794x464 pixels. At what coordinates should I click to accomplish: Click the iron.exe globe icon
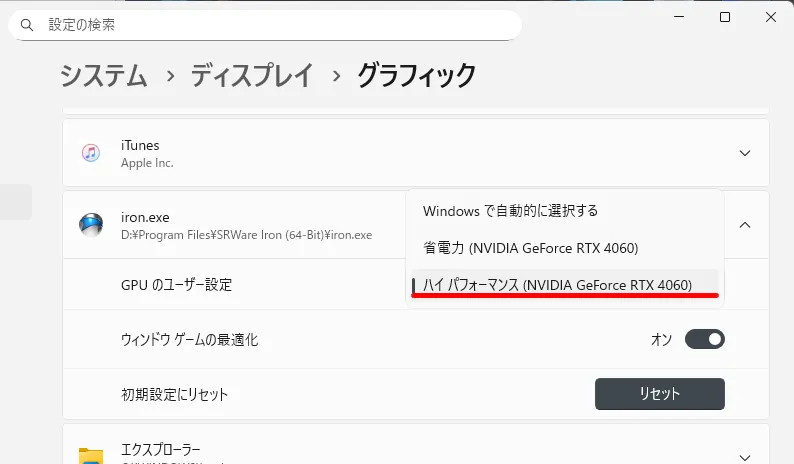91,224
